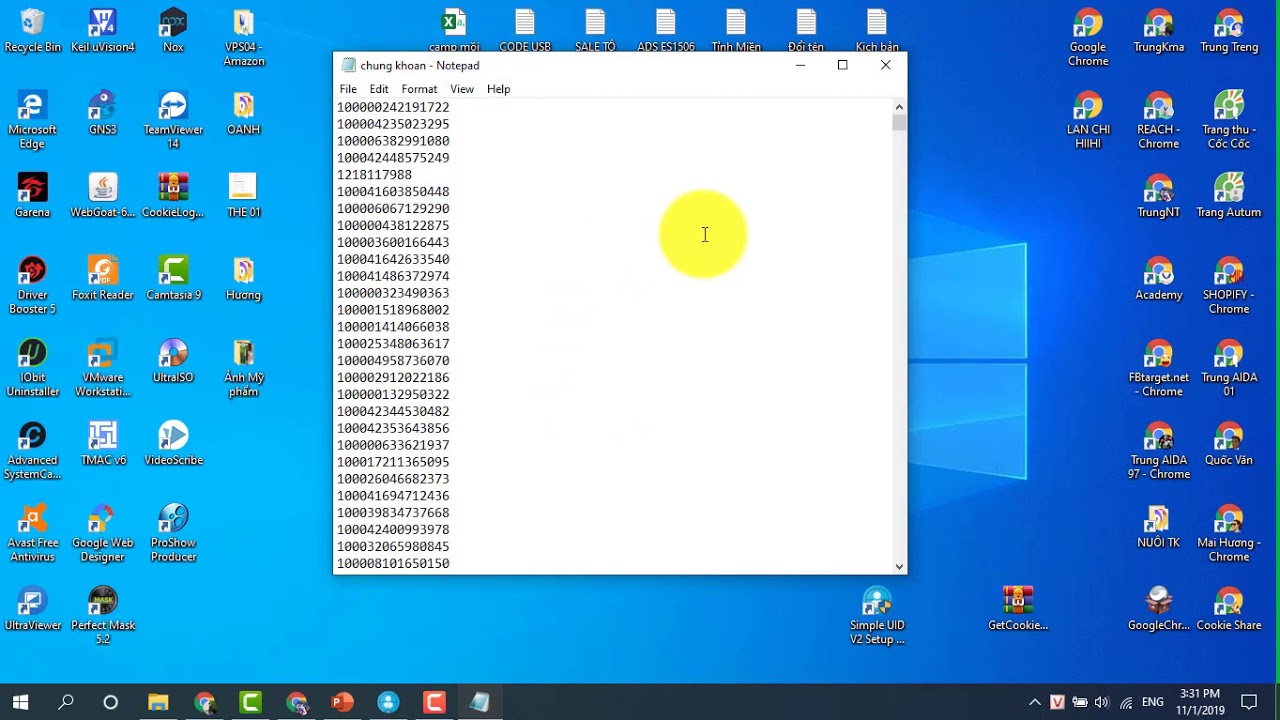Select the Driver Booster 5 desktop icon
Screen dimensions: 1280x720
32,285
